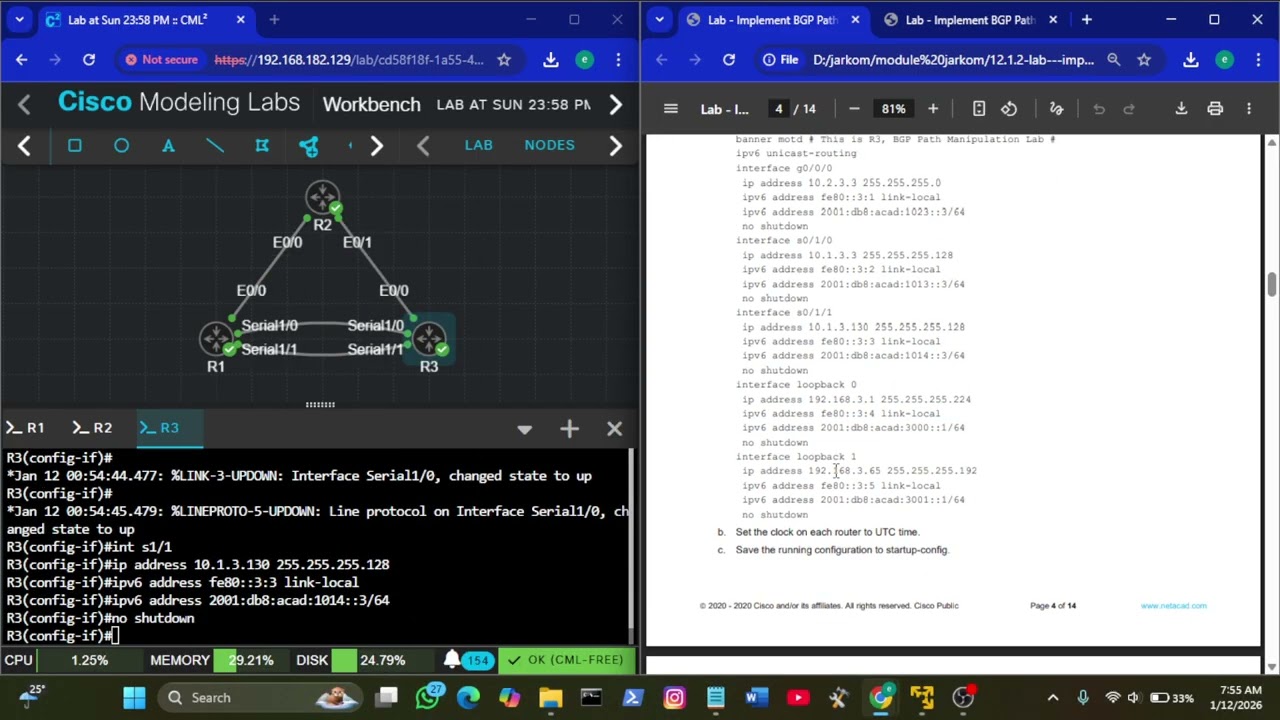The width and height of the screenshot is (1280, 720).
Task: Click the left browser address bar URL
Action: (349, 60)
